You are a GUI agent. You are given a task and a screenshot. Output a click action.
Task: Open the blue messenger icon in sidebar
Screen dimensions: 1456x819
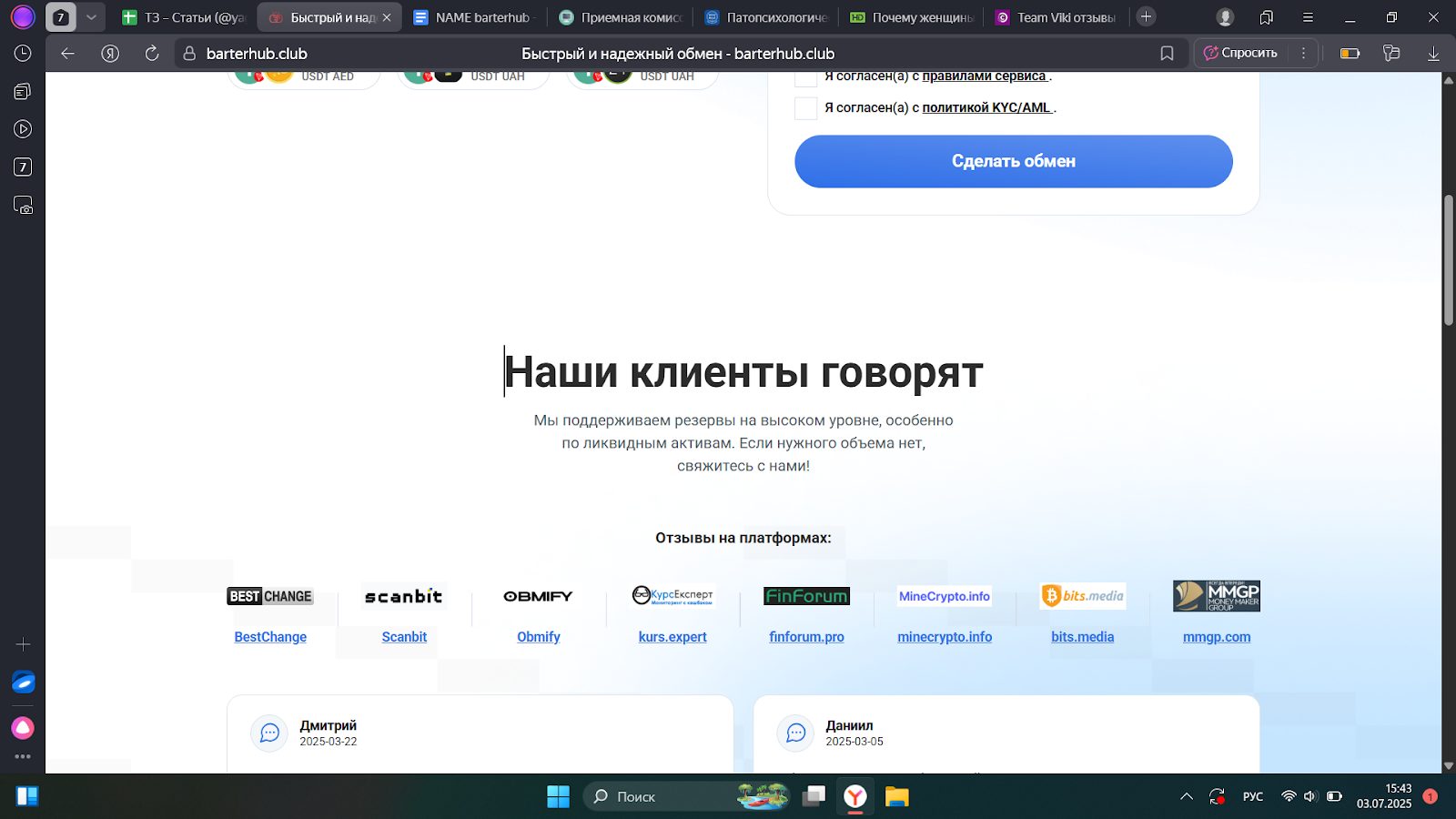(x=23, y=682)
